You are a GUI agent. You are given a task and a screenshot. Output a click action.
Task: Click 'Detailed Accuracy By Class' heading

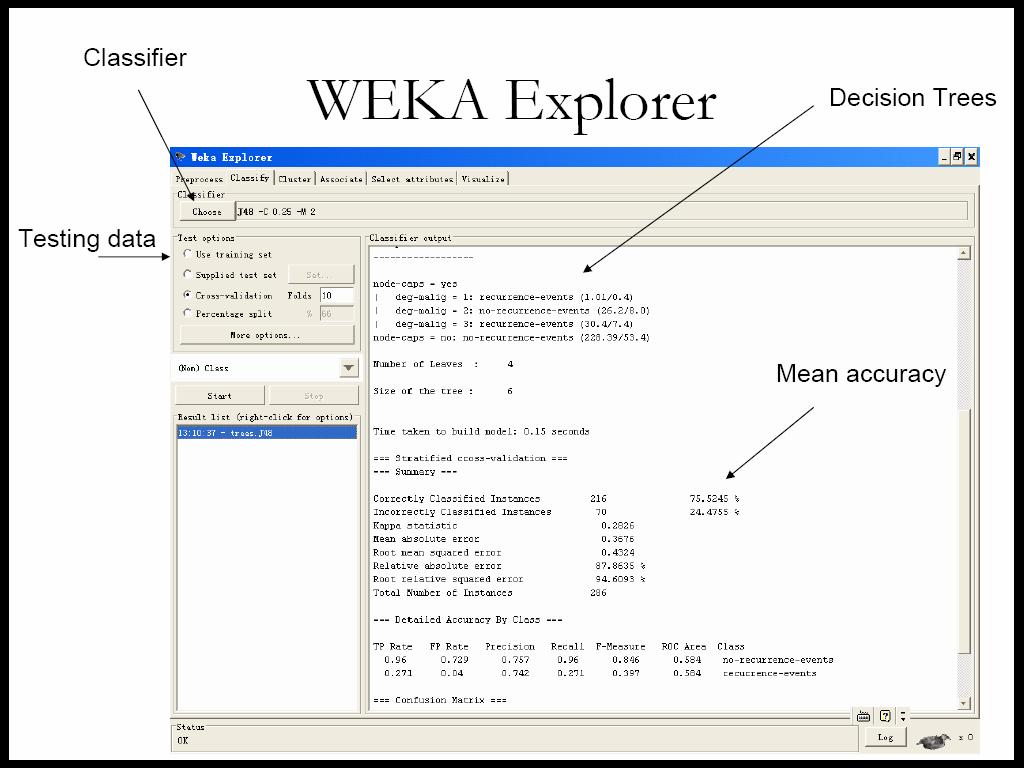[468, 620]
